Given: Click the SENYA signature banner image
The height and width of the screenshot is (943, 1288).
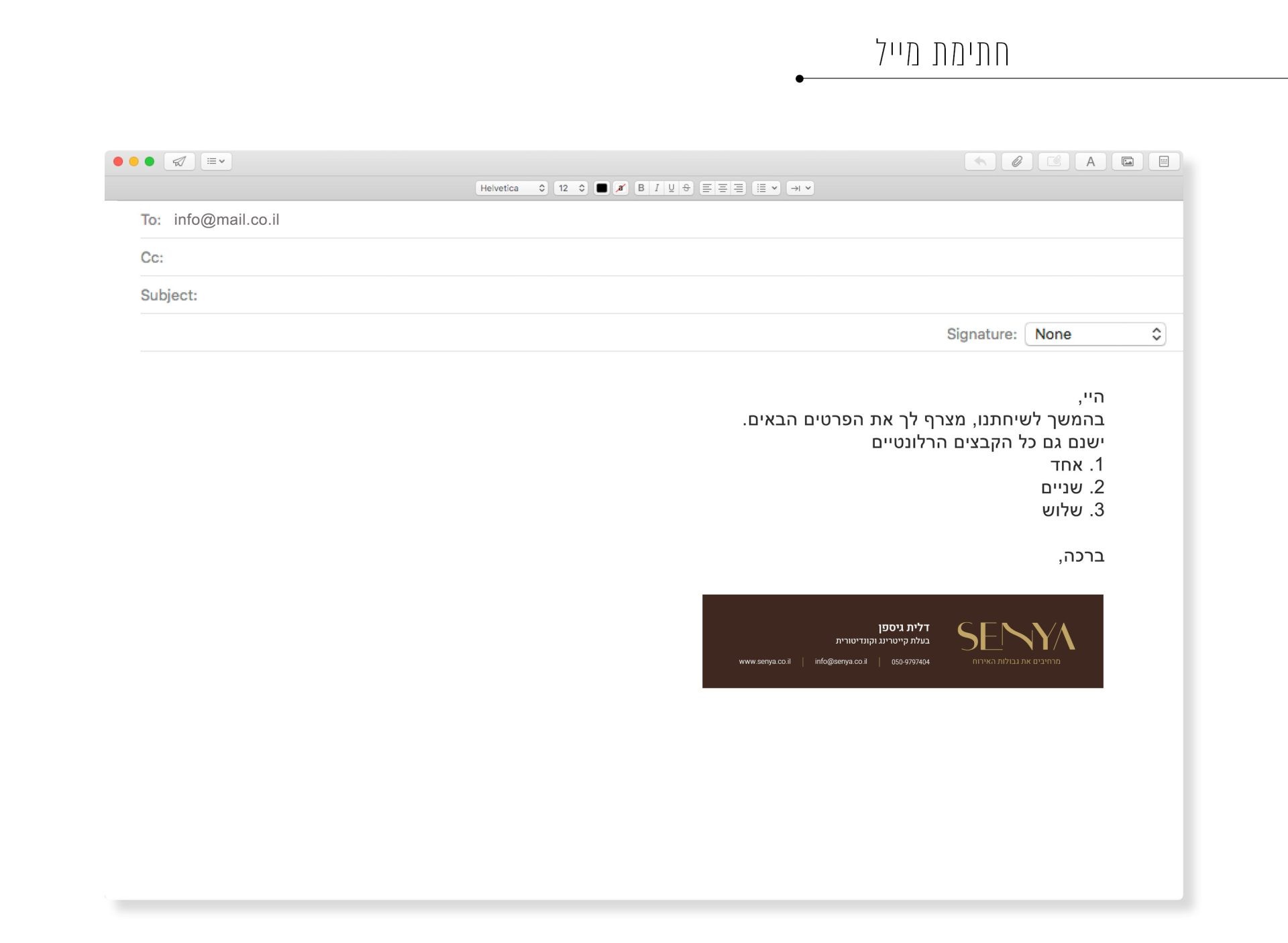Looking at the screenshot, I should [902, 641].
